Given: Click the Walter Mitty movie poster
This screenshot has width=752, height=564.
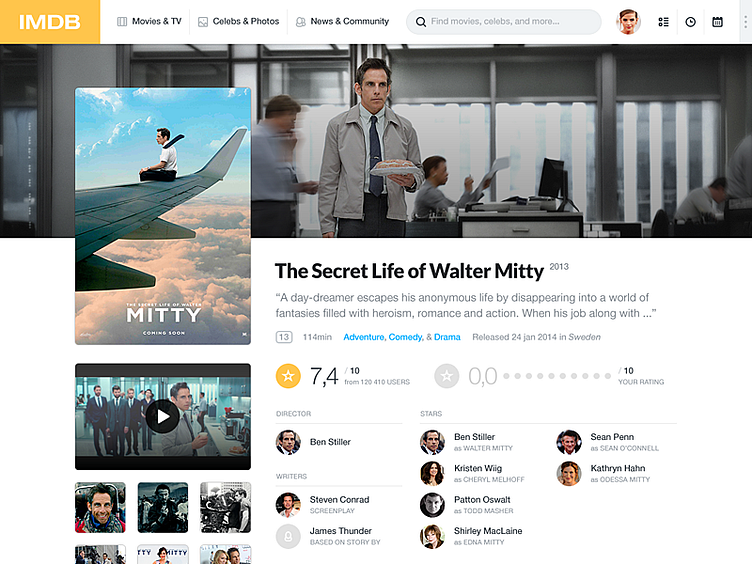Looking at the screenshot, I should [x=163, y=216].
